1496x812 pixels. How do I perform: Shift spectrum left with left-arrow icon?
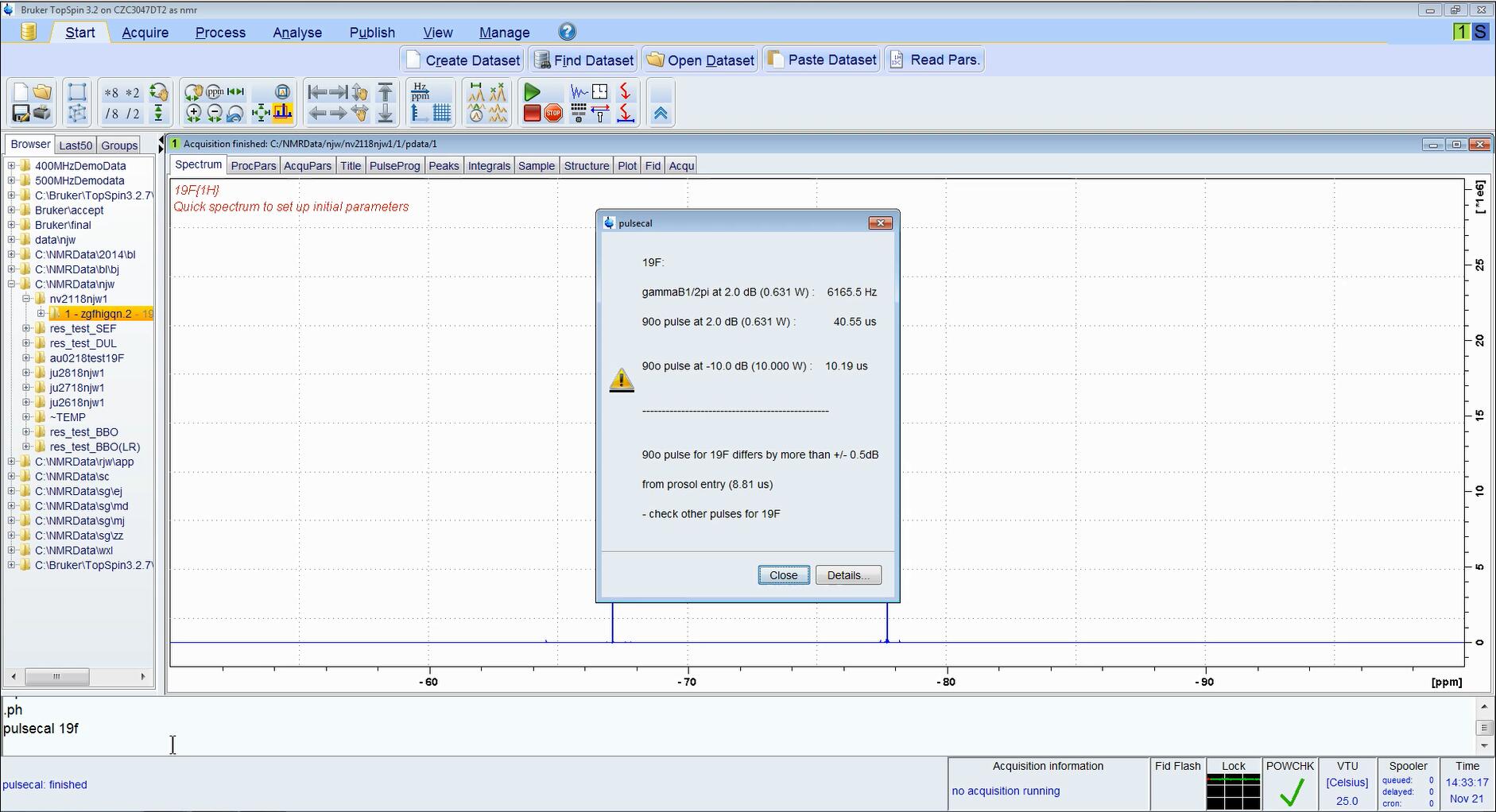coord(317,114)
